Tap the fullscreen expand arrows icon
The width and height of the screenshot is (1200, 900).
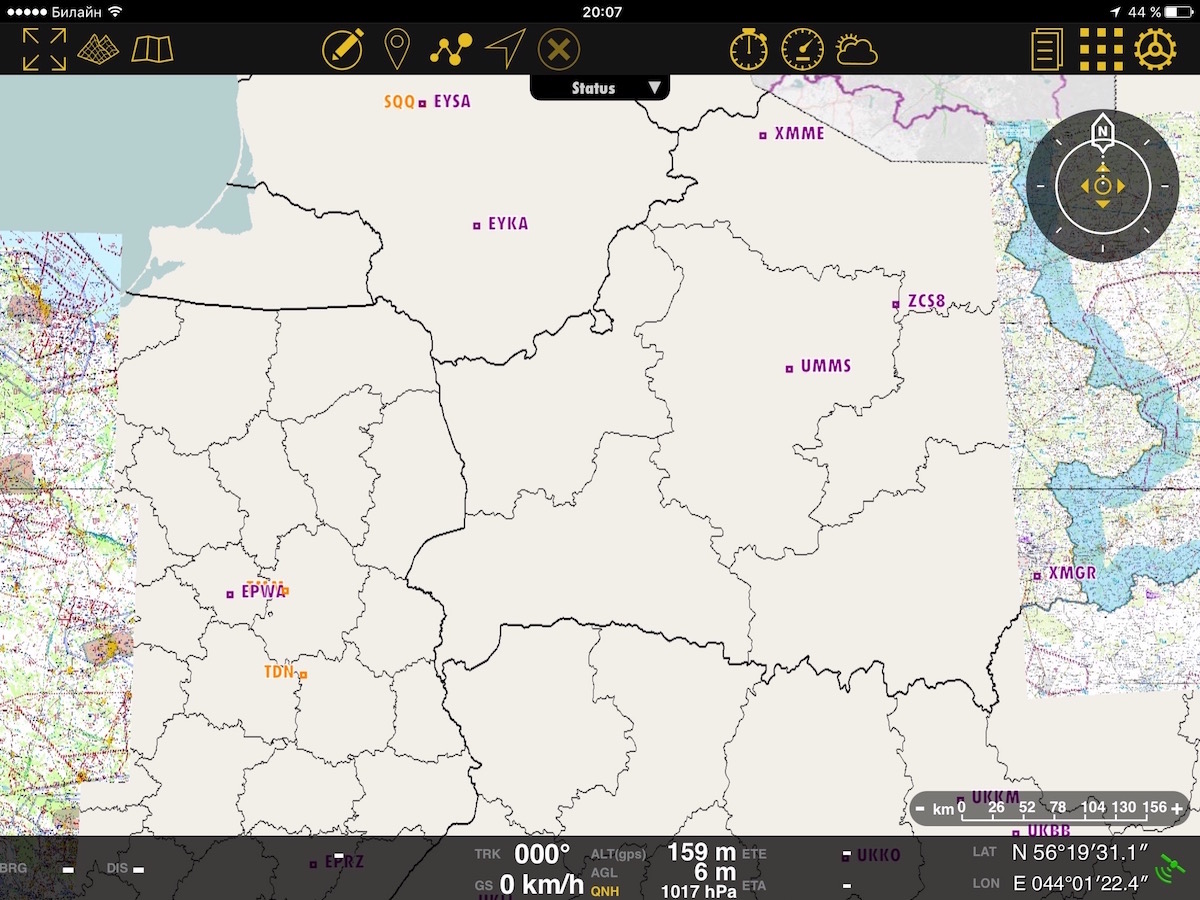click(44, 49)
